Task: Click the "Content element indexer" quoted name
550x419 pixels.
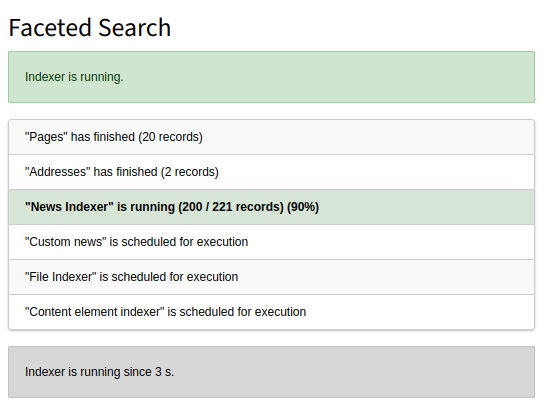Action: [95, 312]
